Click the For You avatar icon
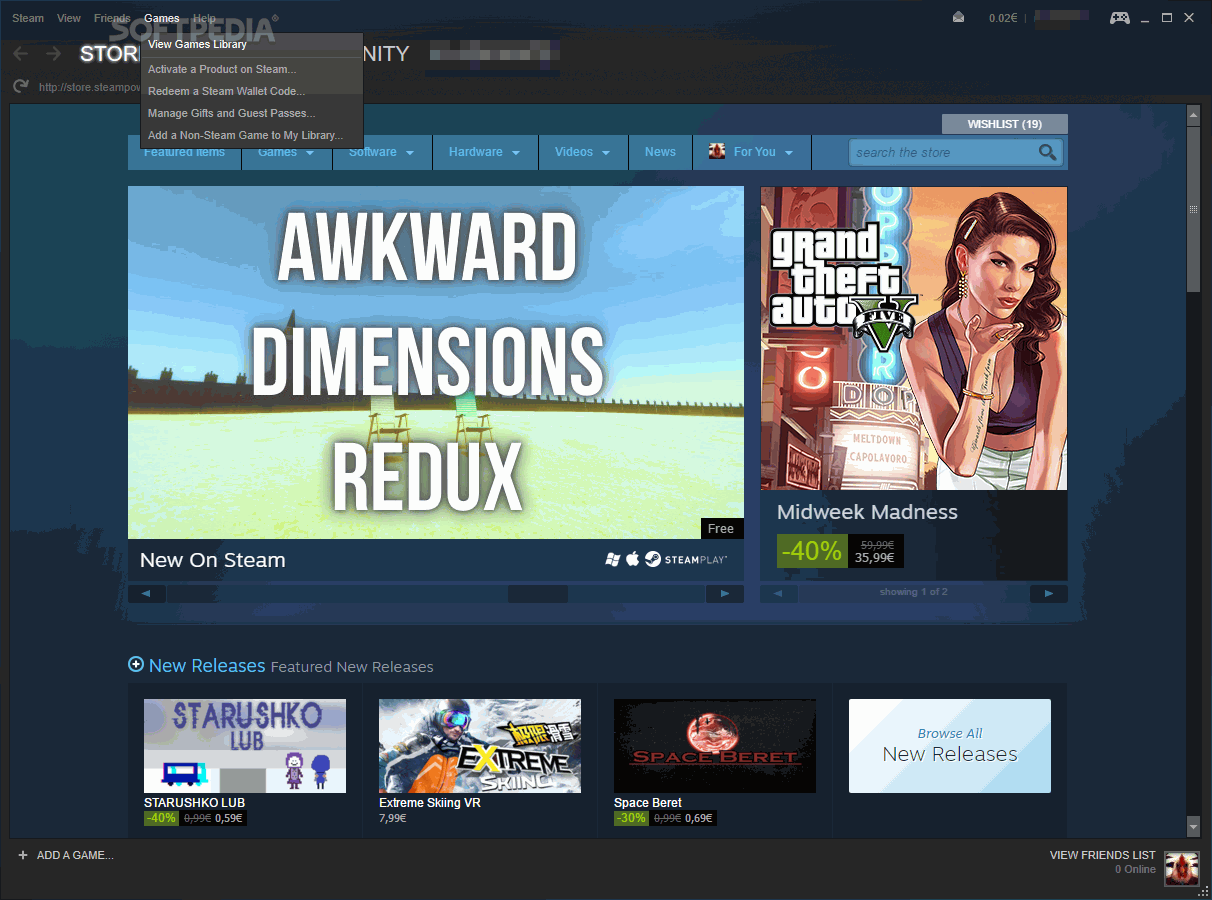This screenshot has width=1212, height=900. (x=717, y=152)
